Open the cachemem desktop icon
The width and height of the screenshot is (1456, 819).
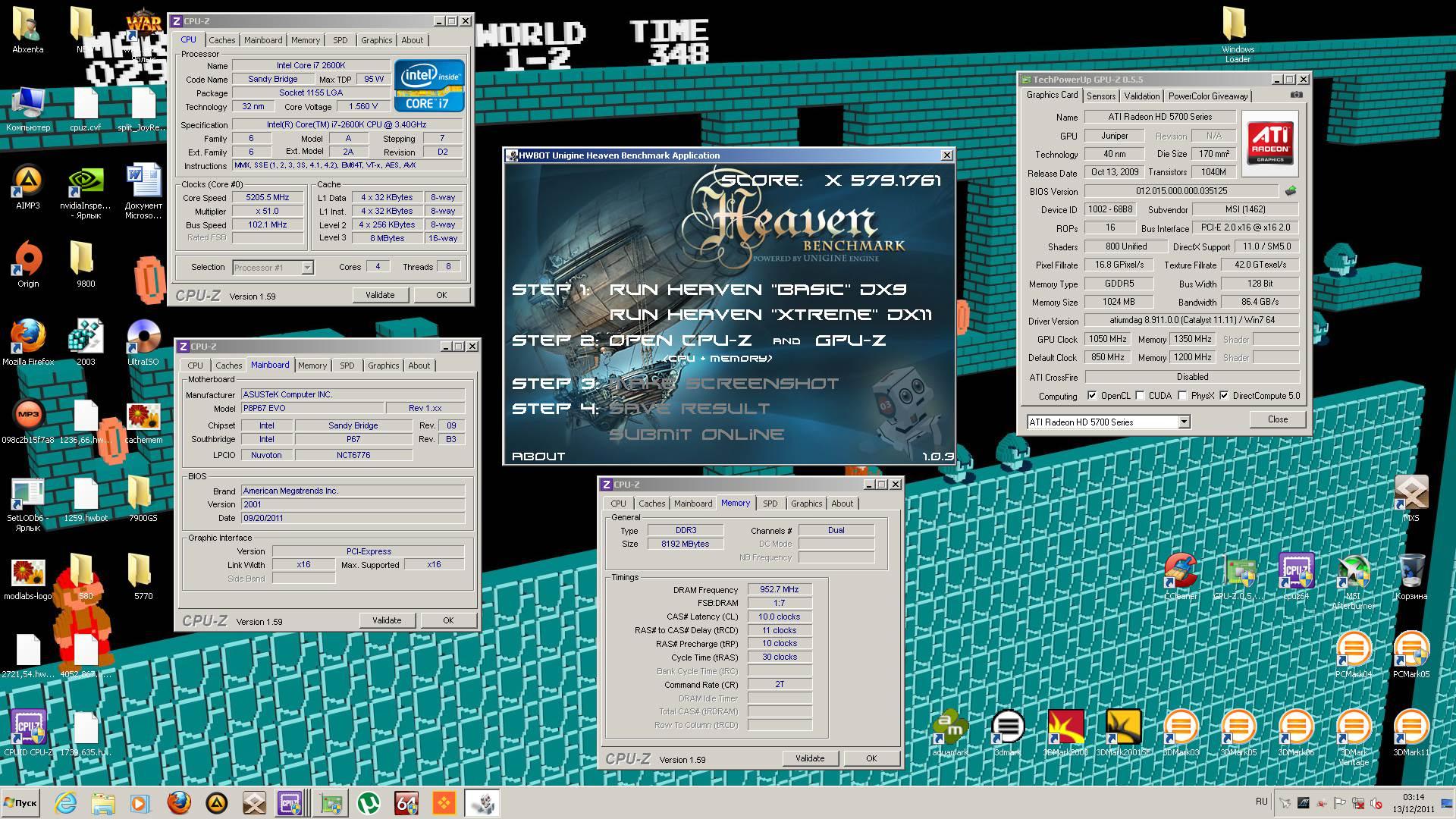click(x=143, y=422)
